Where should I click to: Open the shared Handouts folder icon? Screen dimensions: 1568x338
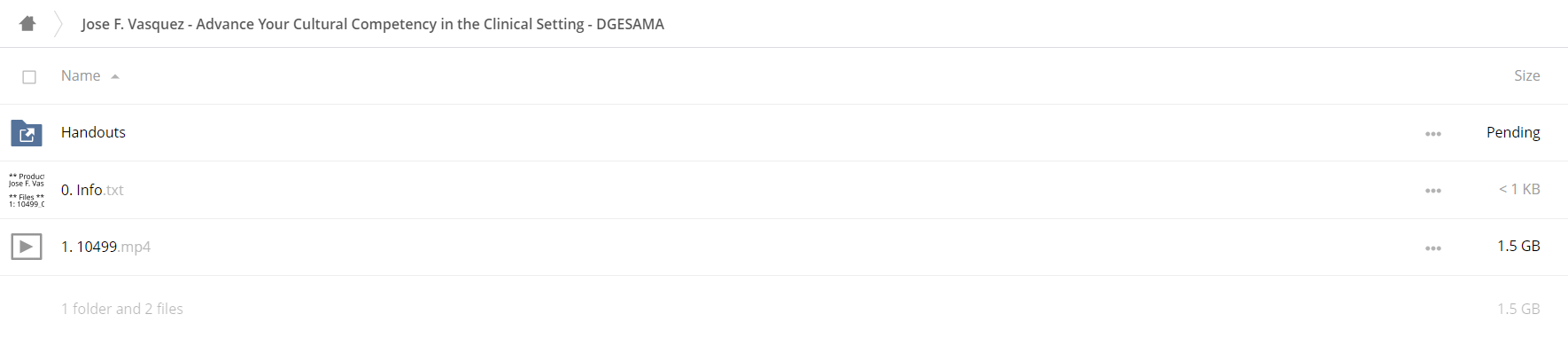[27, 133]
